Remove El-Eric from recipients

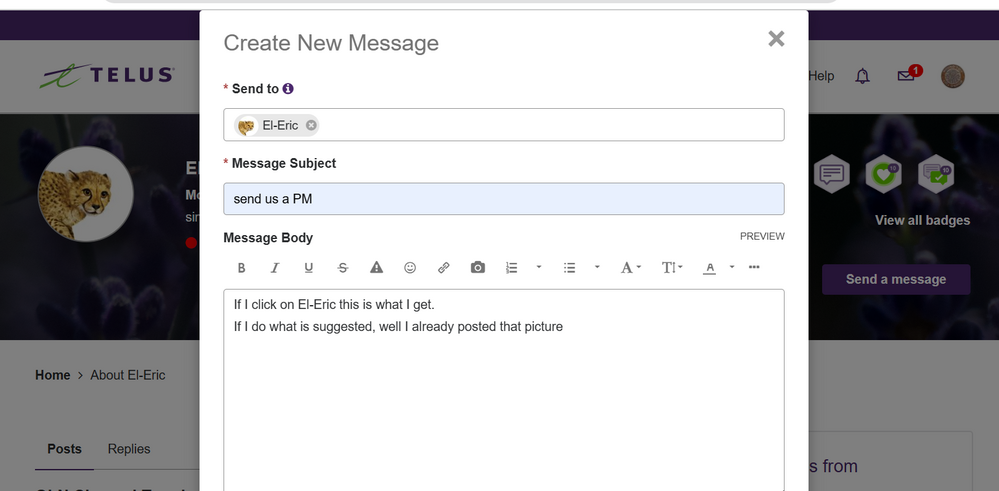click(312, 125)
